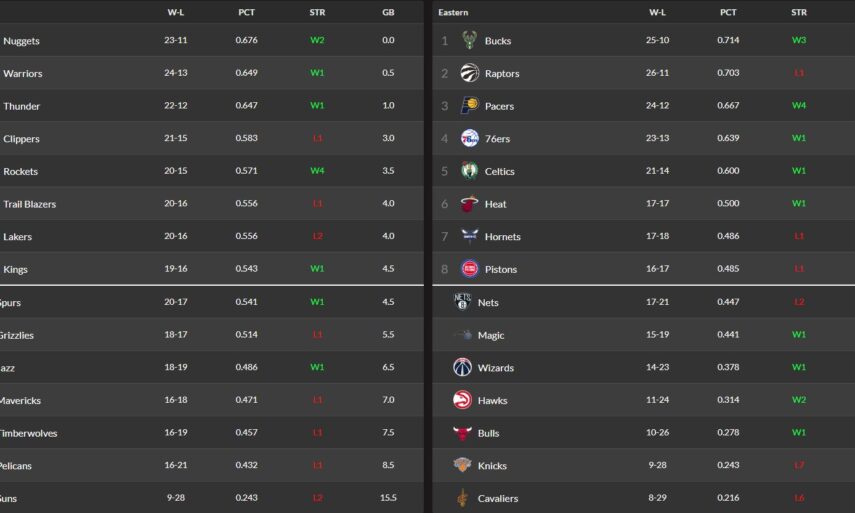Open the Warriors team link
Image resolution: width=855 pixels, height=513 pixels.
point(22,74)
